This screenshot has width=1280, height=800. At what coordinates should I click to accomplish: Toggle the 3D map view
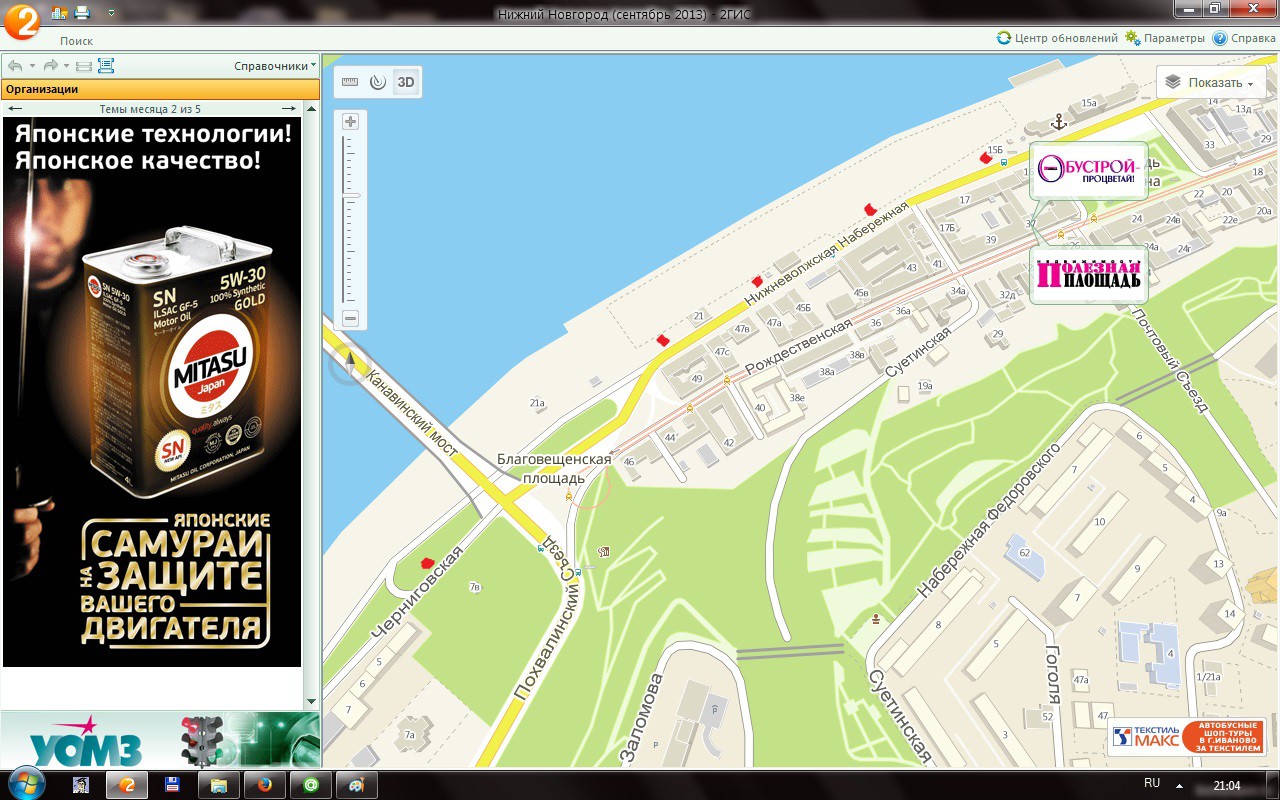coord(405,82)
